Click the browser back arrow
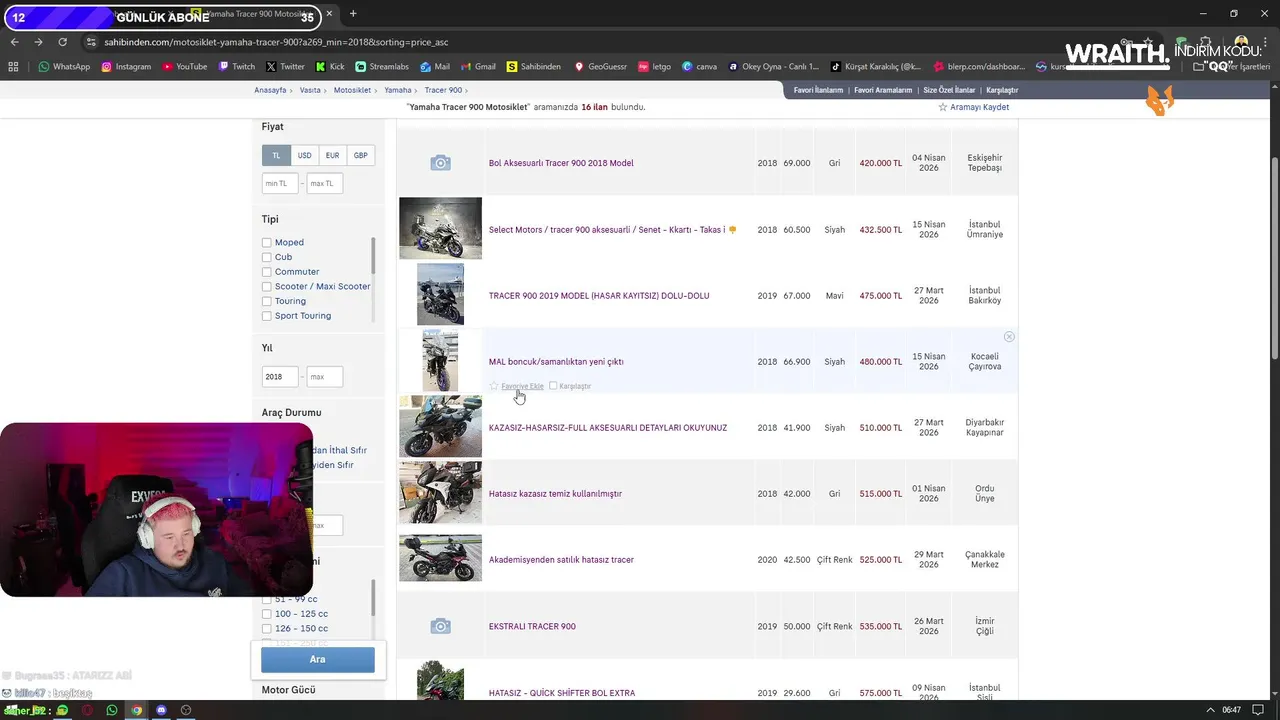This screenshot has height=720, width=1280. point(14,42)
